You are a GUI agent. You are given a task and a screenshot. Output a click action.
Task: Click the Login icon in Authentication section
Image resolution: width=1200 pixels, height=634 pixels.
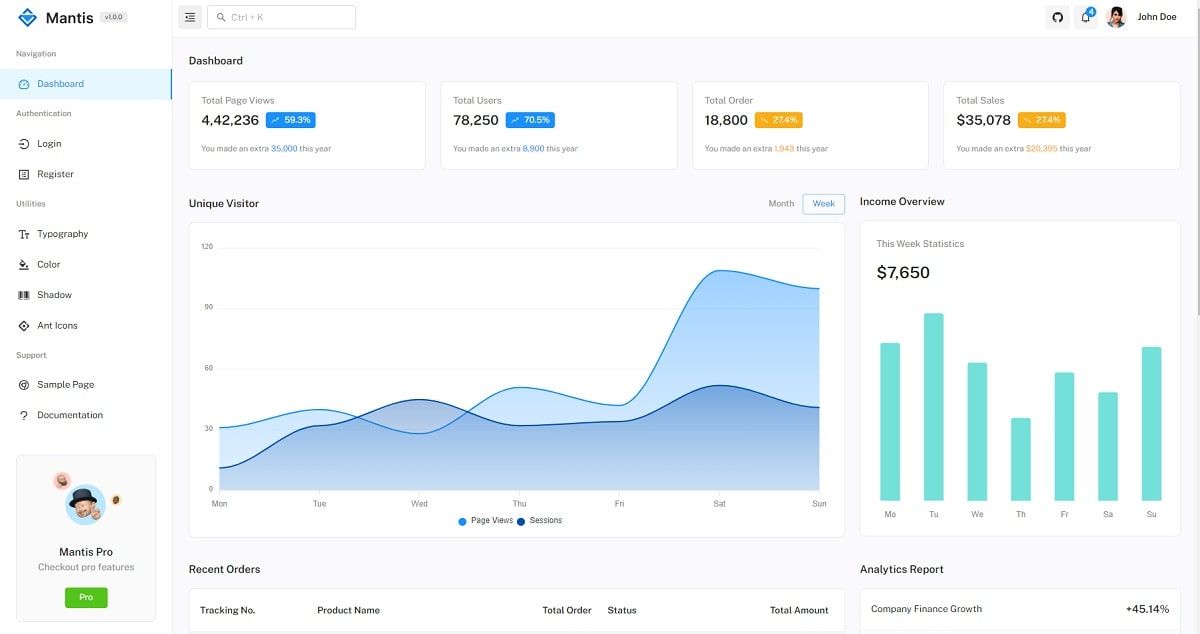pos(24,143)
